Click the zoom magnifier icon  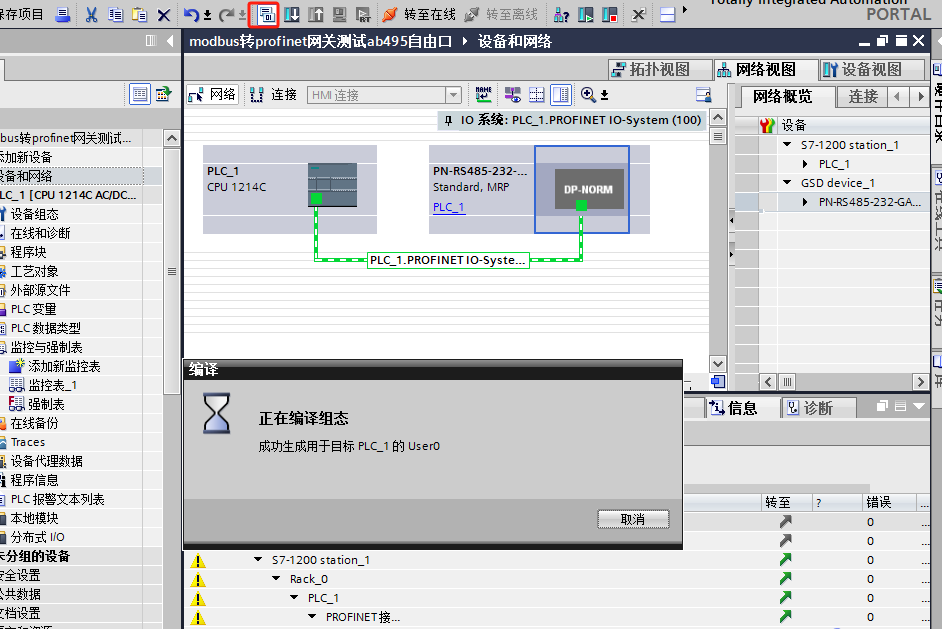click(x=588, y=94)
